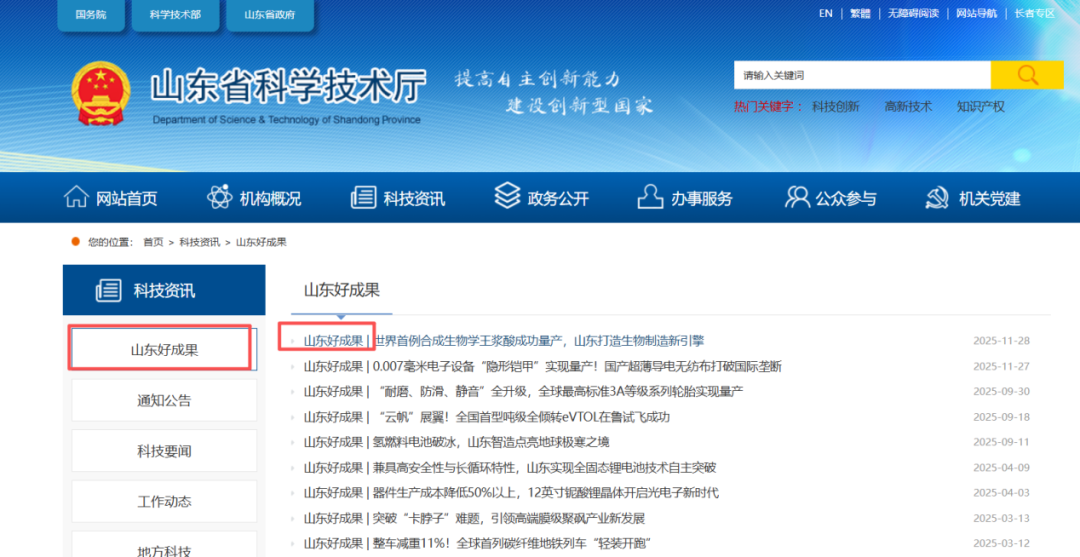
Task: Click the newspaper icon beside 科技资讯 in navbar
Action: coord(363,197)
